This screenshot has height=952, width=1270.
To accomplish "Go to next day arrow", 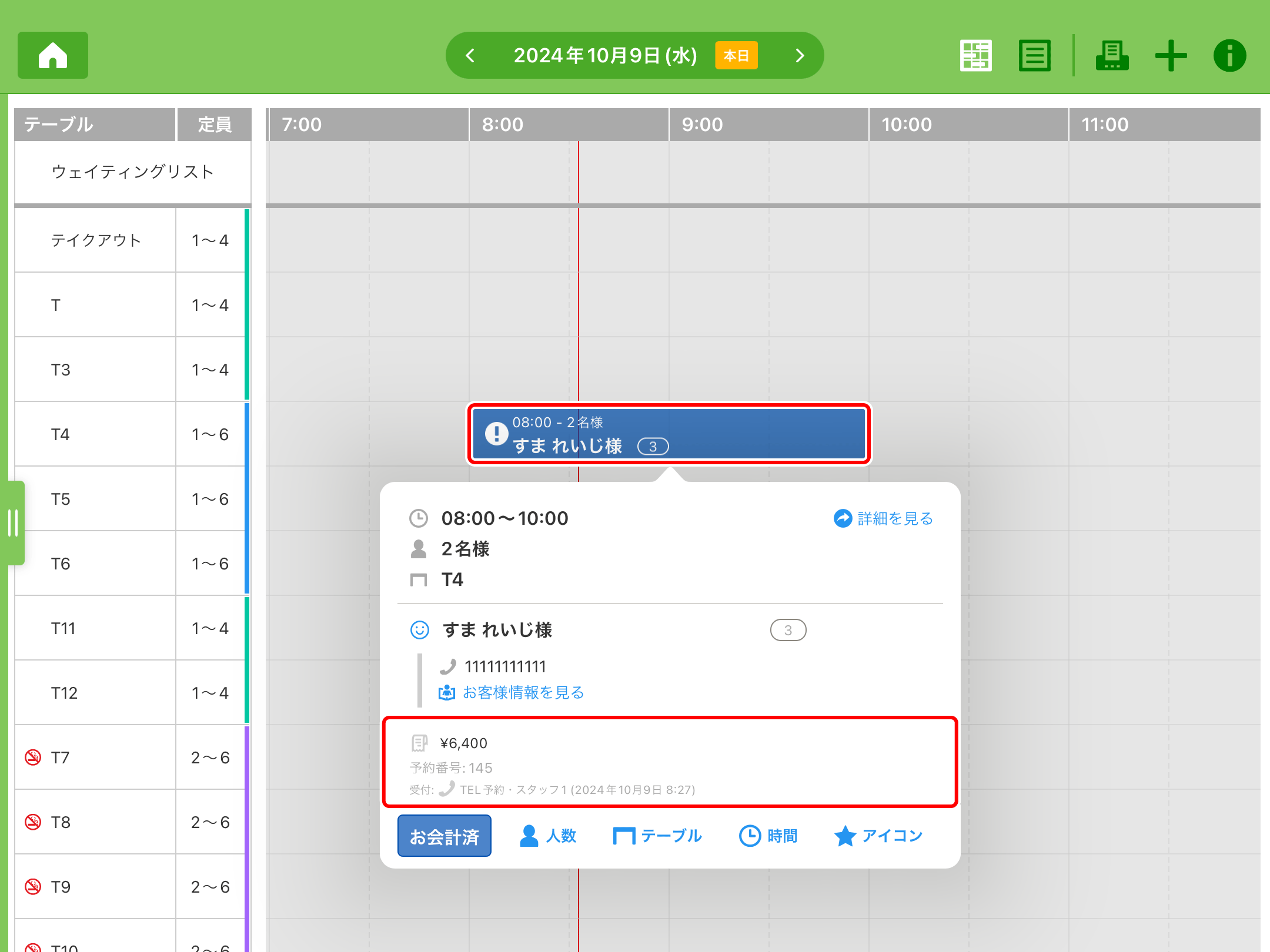I will [800, 56].
